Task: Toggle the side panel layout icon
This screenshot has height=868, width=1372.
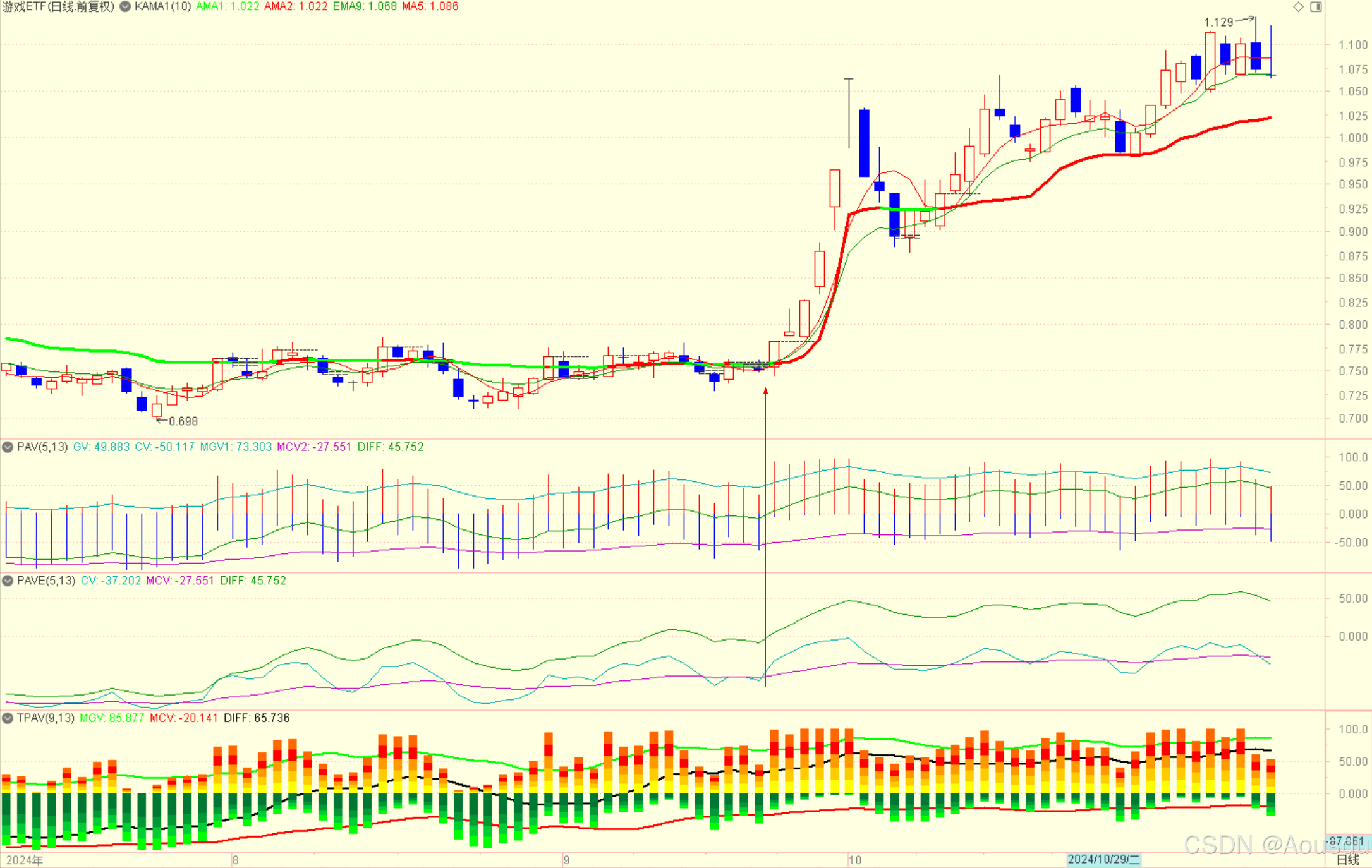Action: point(1316,7)
